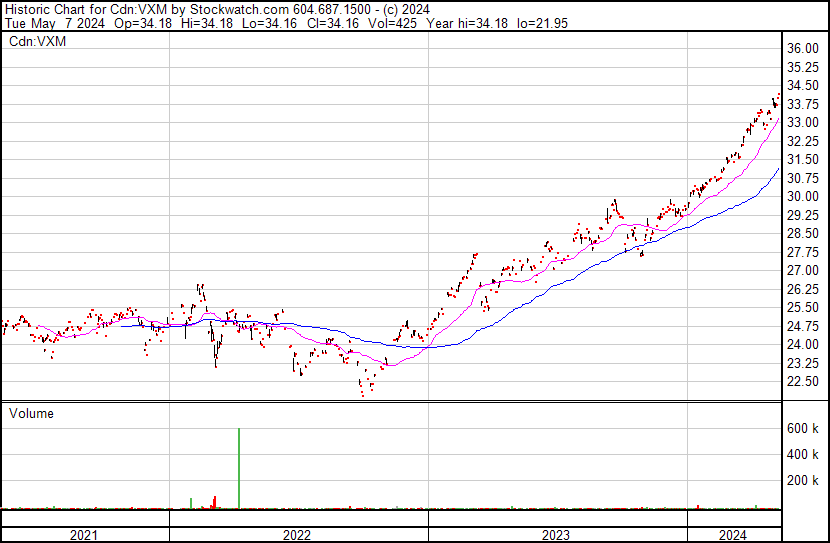Click the 30.00 price axis label
This screenshot has width=830, height=543.
(x=803, y=197)
